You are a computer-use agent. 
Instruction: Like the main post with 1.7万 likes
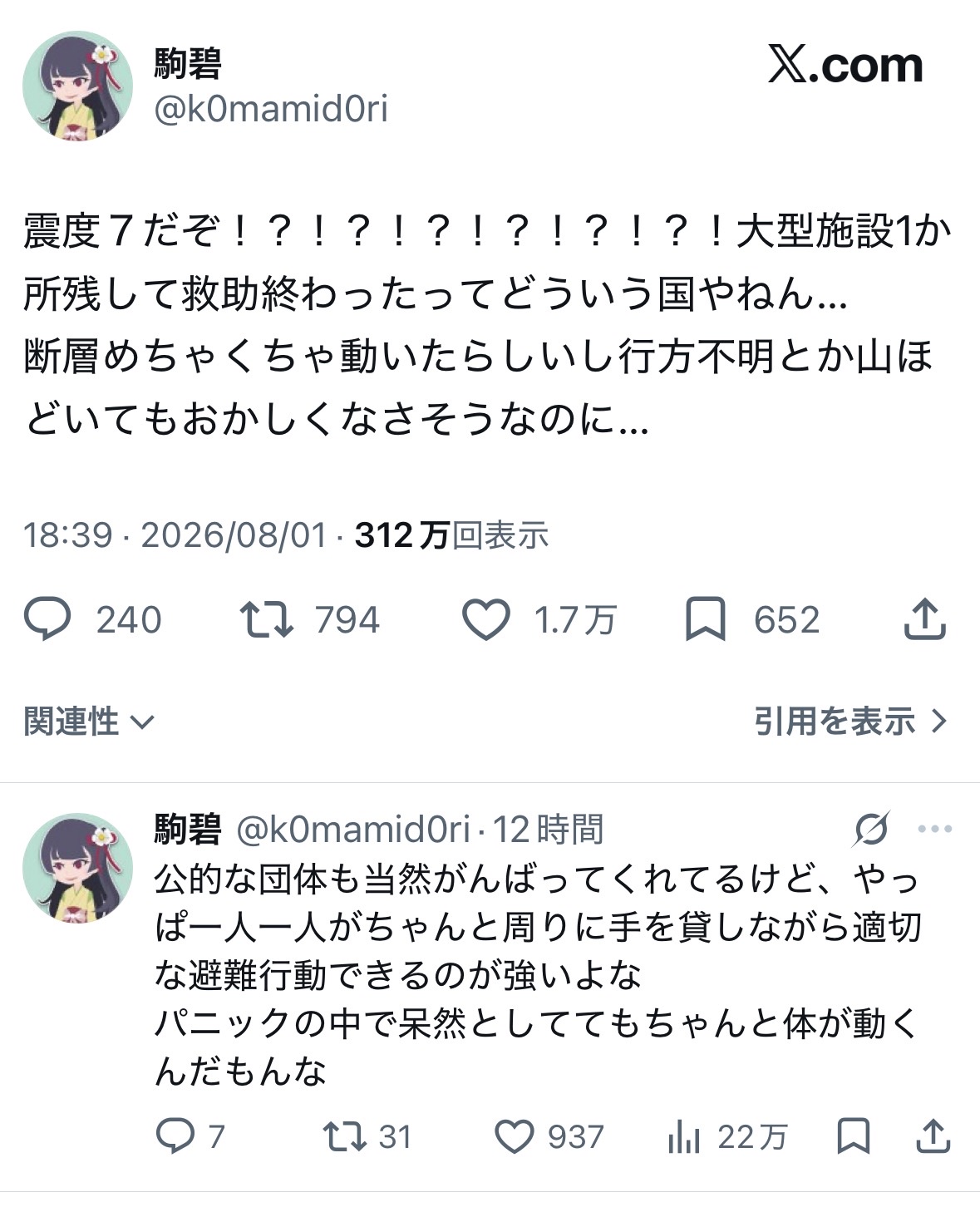tap(485, 620)
